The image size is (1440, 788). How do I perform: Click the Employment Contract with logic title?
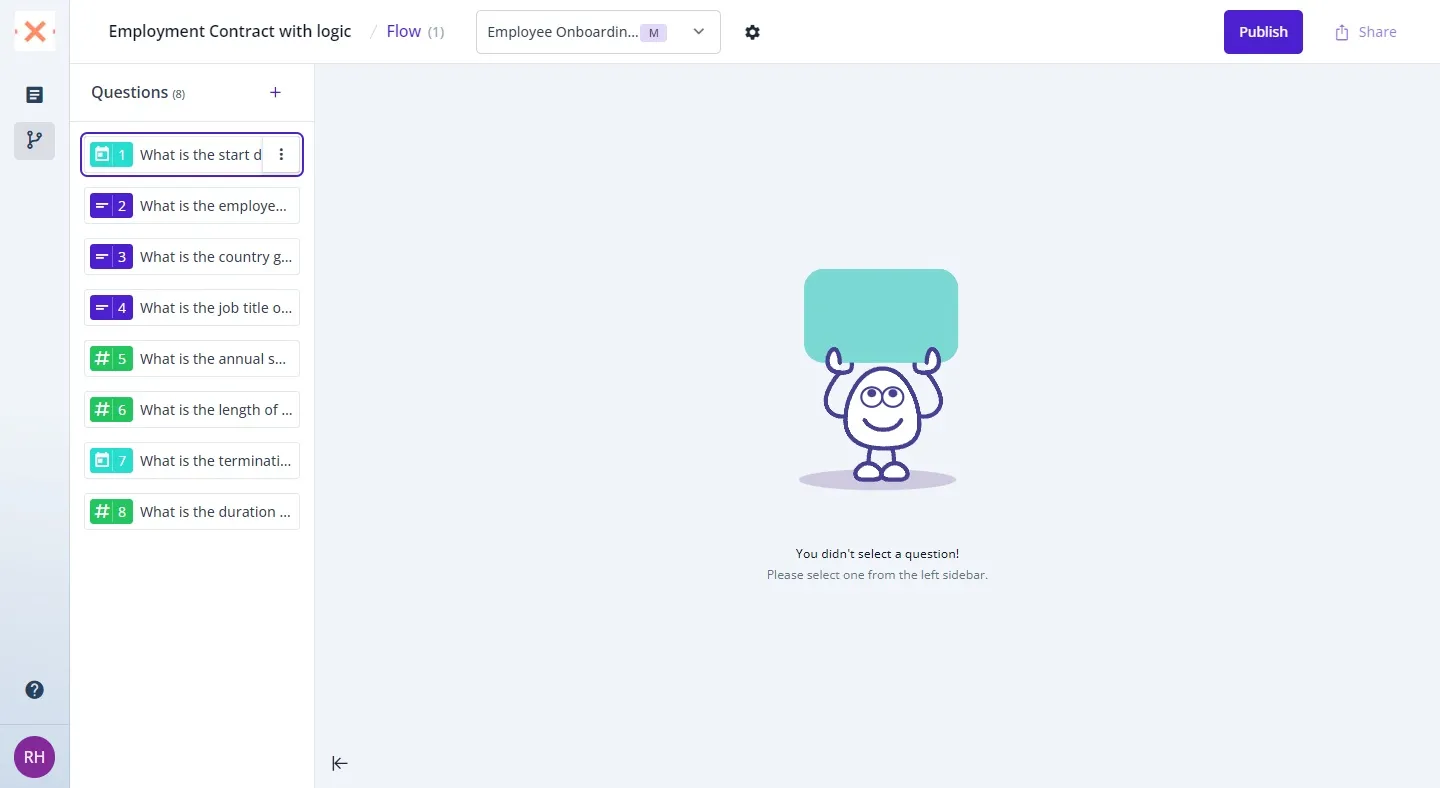point(230,32)
